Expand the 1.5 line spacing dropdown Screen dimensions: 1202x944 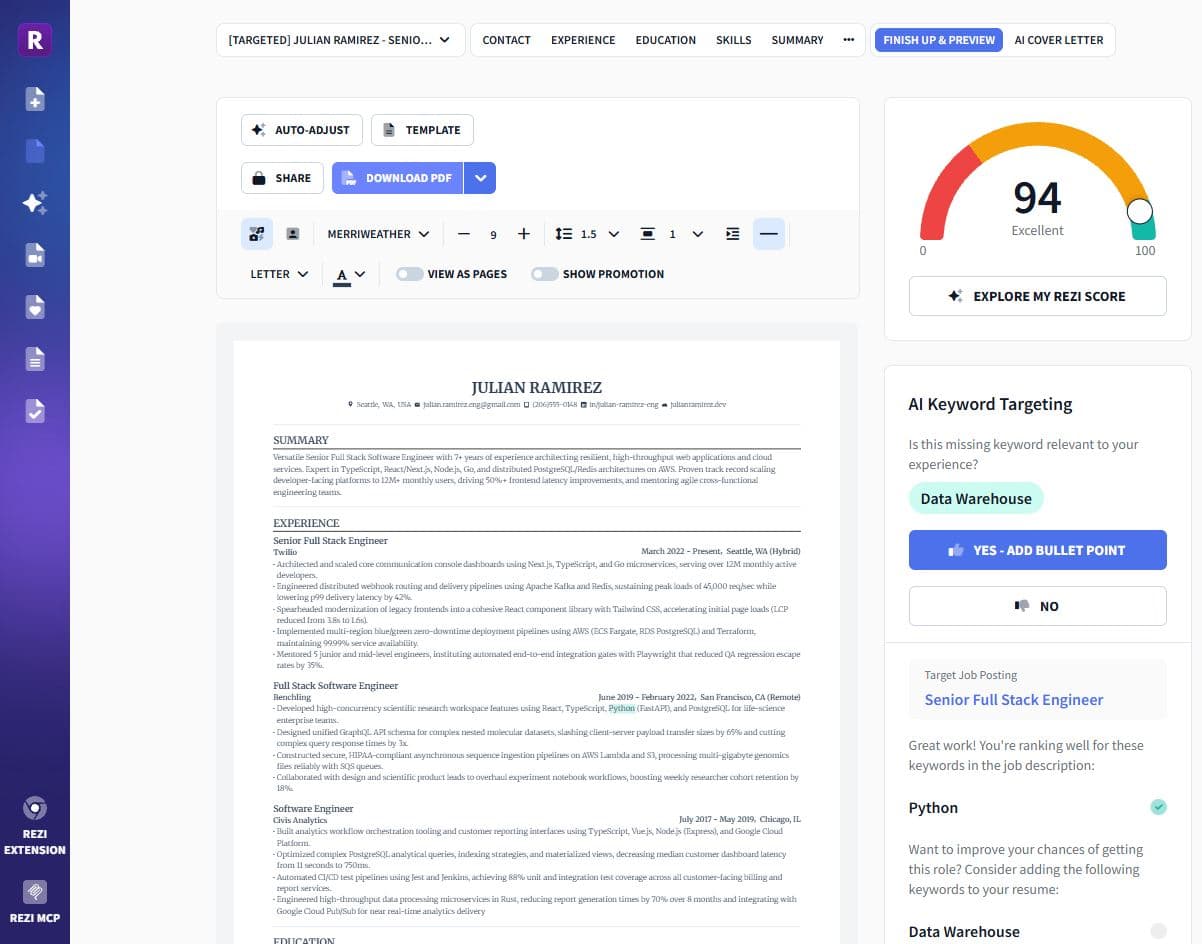point(613,234)
